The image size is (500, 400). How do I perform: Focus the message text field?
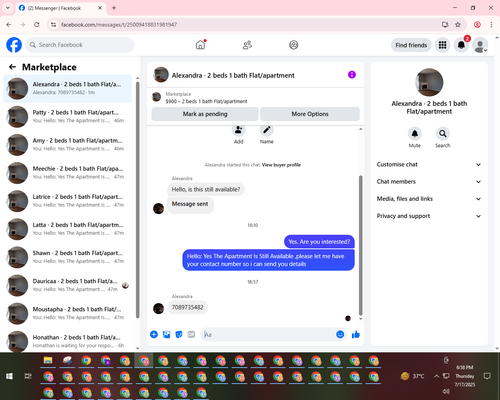point(268,334)
